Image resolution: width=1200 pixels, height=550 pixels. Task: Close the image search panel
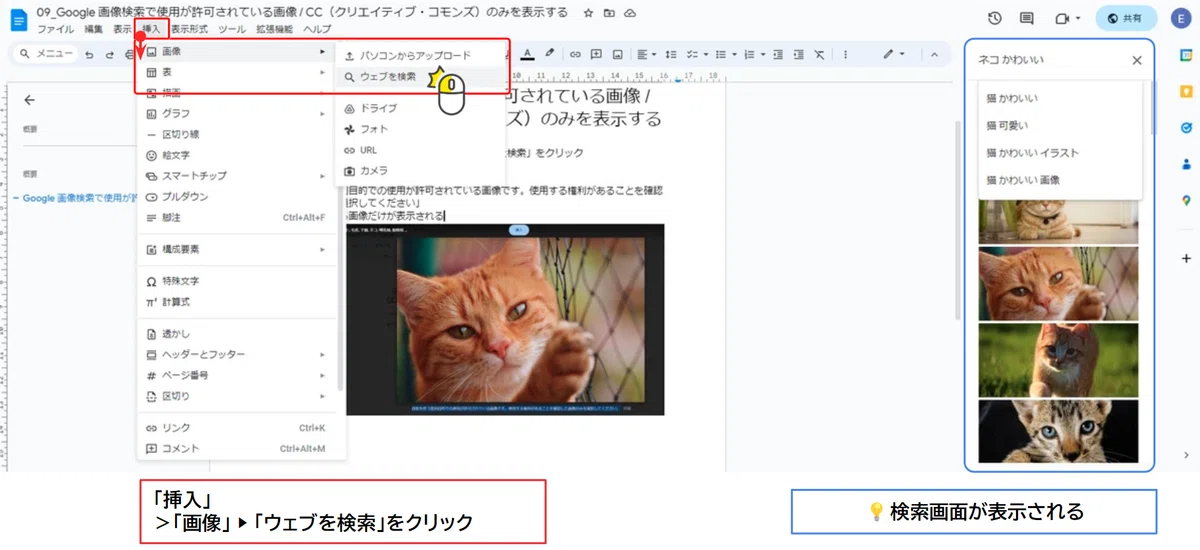click(x=1136, y=60)
